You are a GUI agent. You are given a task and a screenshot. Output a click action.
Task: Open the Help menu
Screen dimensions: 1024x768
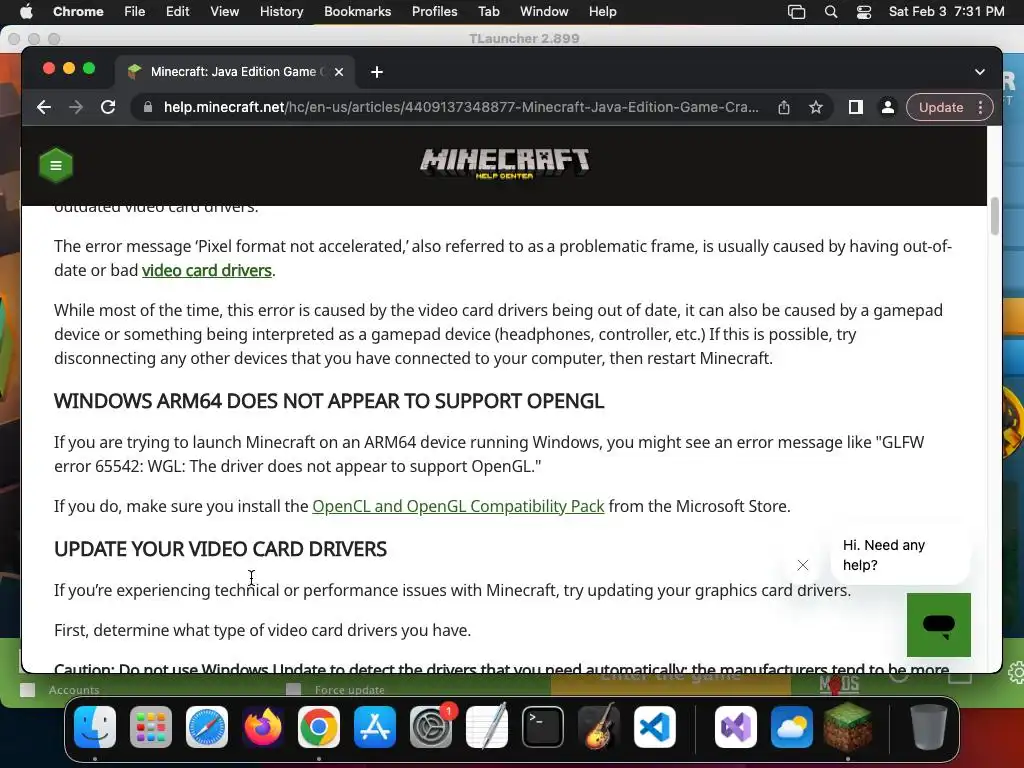click(602, 11)
